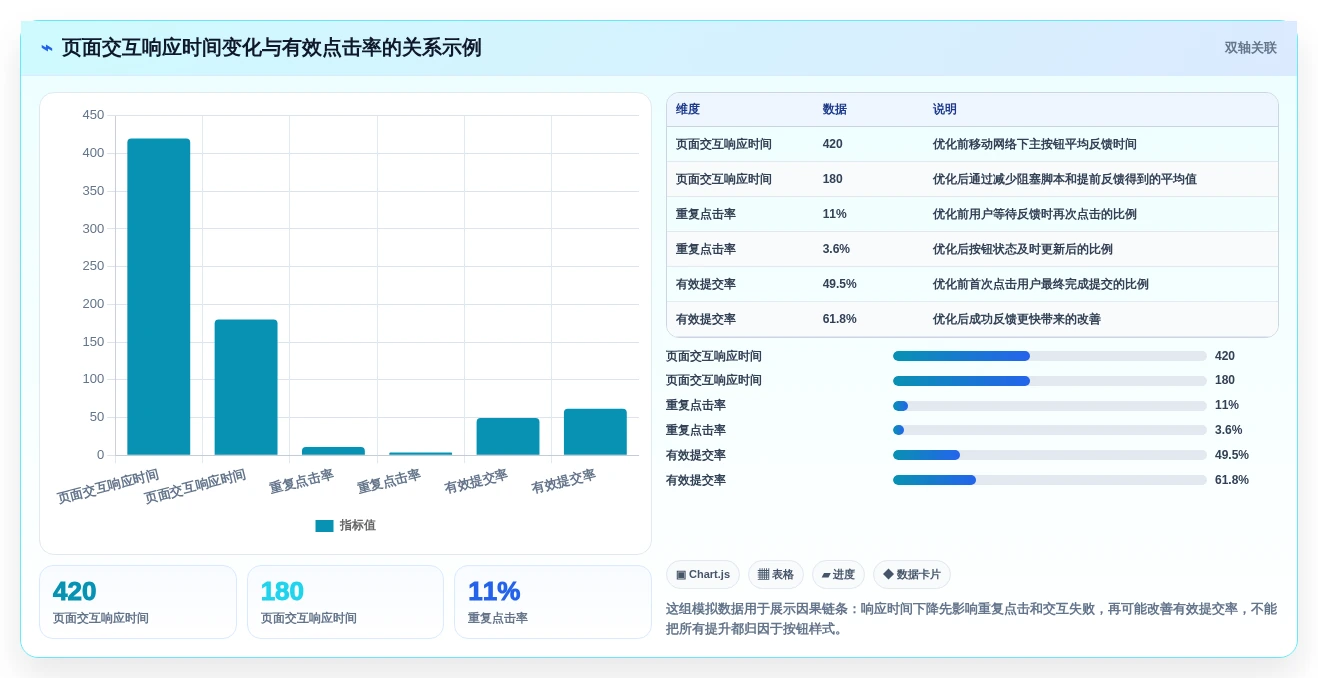Click the bar icon on the 进度 chip

click(826, 574)
